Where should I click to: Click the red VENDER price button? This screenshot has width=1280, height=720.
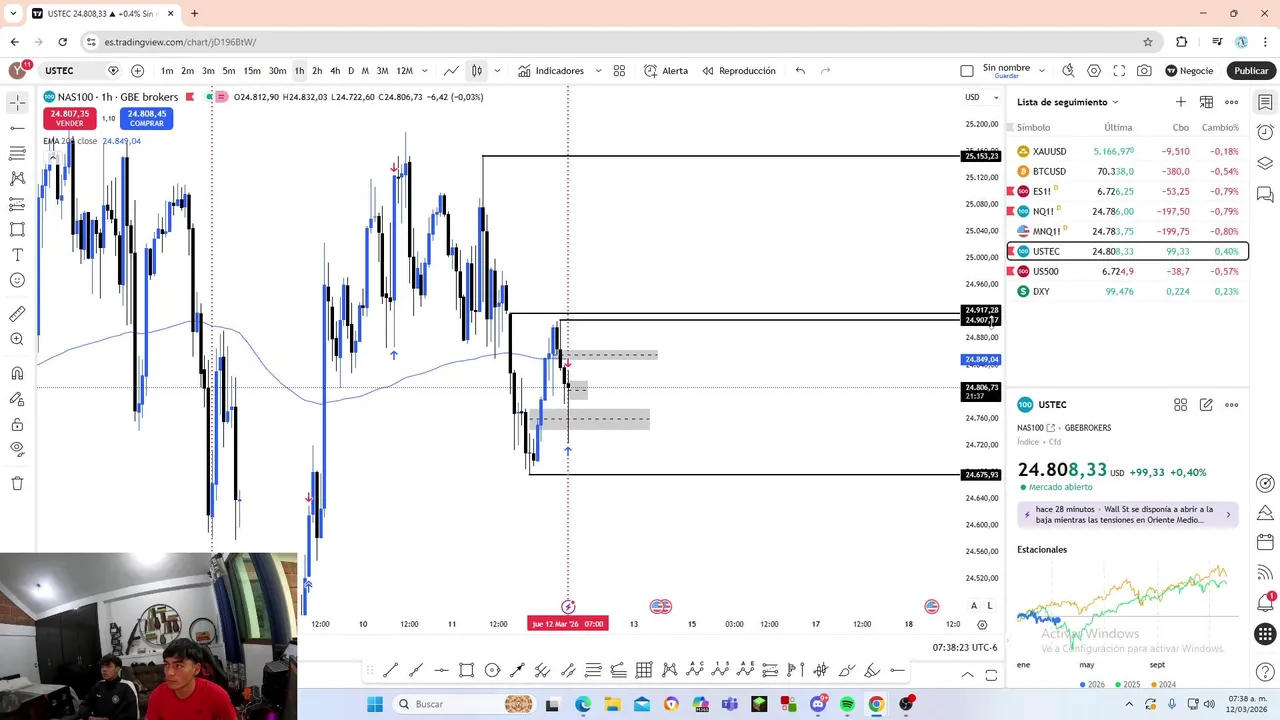70,118
